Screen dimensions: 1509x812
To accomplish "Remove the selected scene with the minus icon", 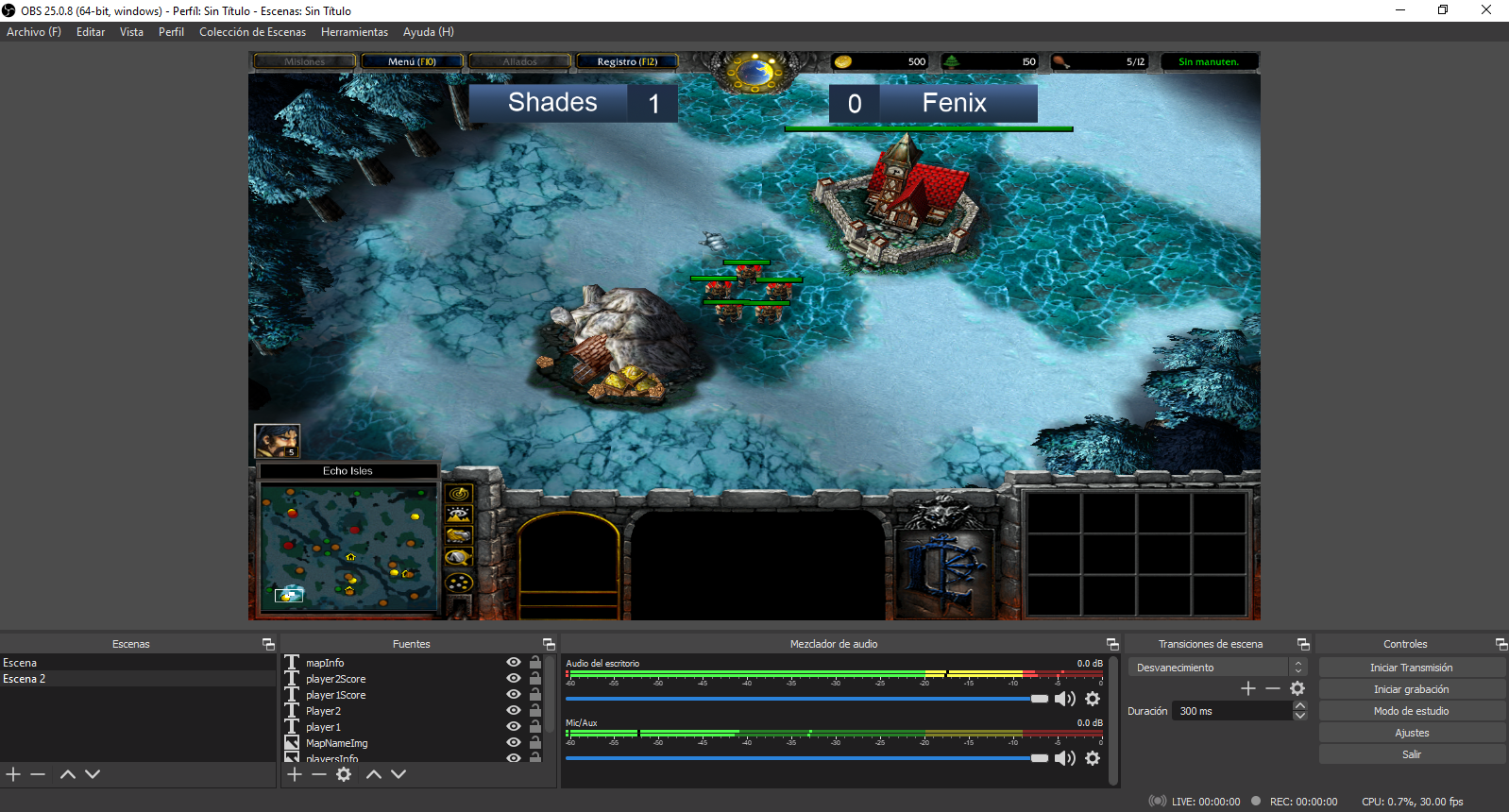I will coord(38,774).
